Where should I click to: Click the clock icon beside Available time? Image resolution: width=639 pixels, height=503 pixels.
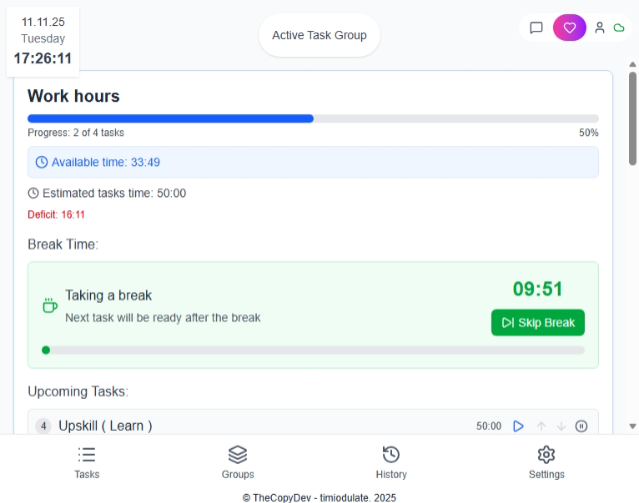[42, 162]
